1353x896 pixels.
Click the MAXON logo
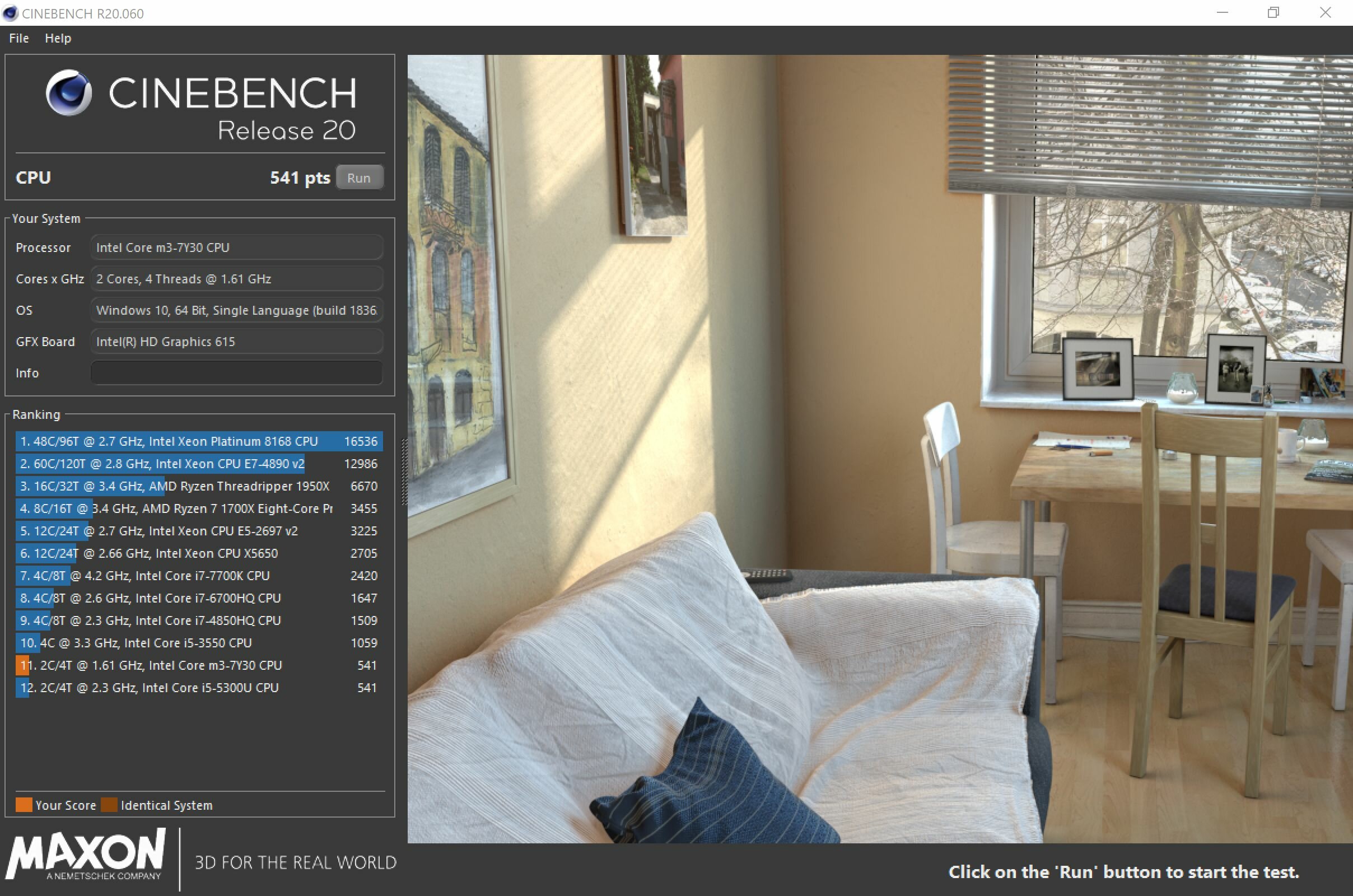click(86, 853)
